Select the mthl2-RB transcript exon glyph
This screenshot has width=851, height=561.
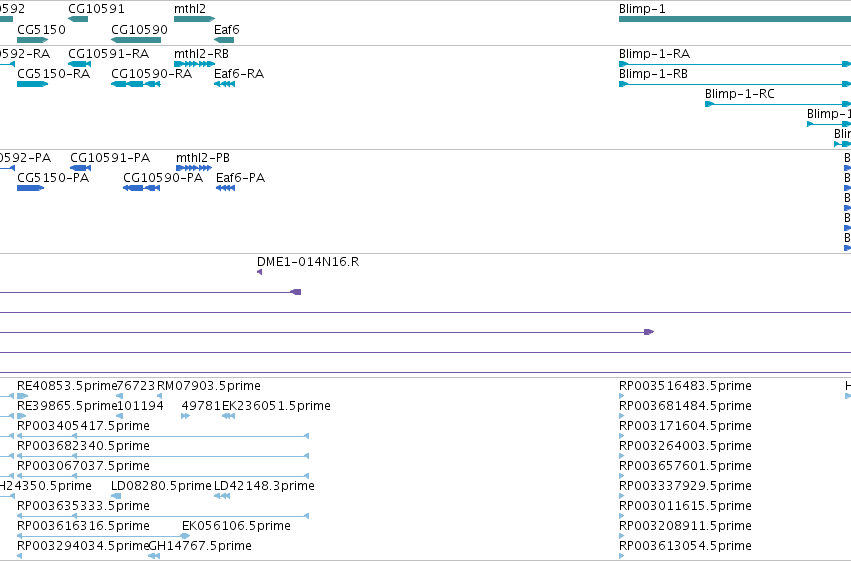click(x=194, y=64)
